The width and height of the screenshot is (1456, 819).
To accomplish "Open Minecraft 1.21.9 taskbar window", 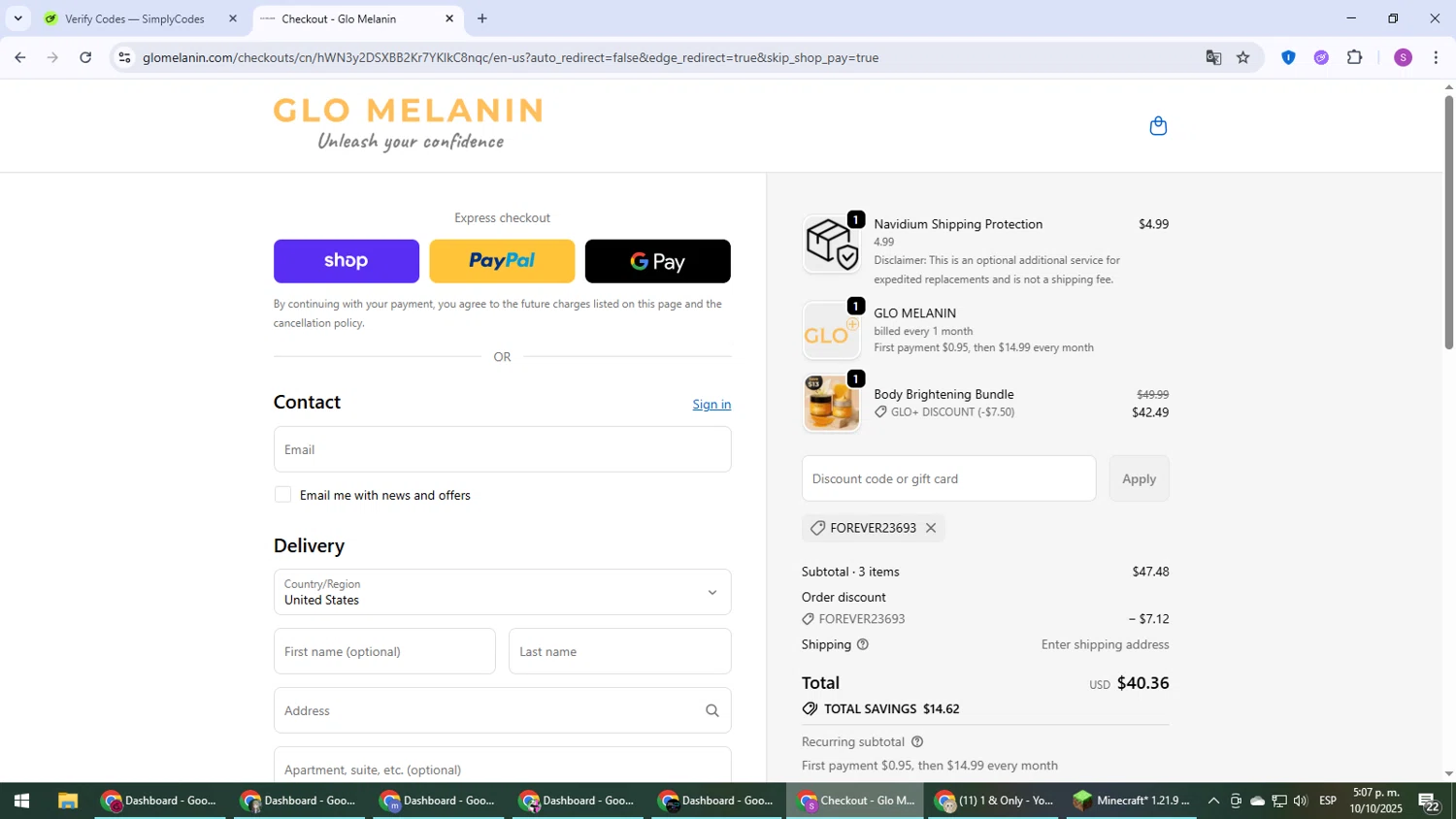I will 1132,802.
